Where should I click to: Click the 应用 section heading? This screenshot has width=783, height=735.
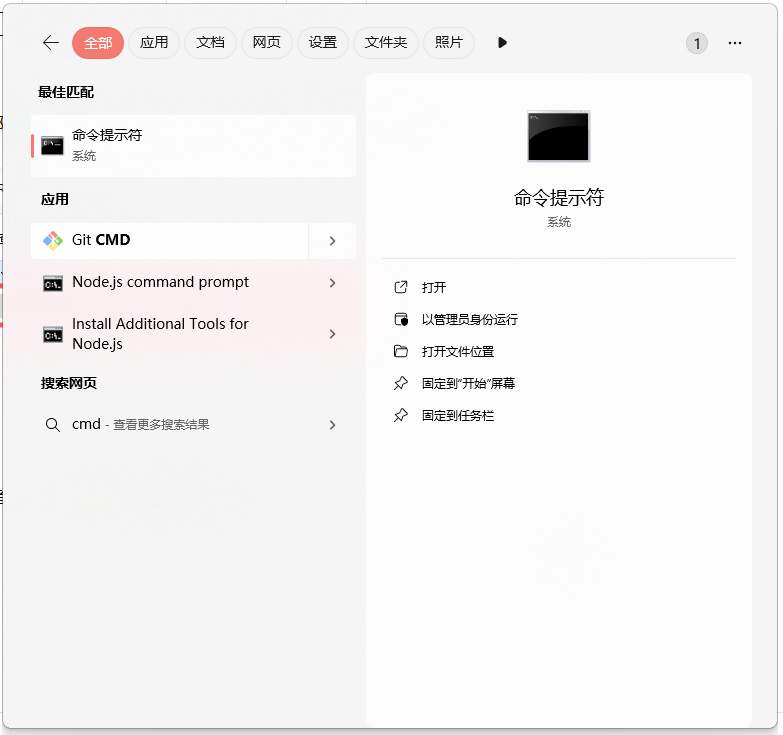tap(55, 200)
